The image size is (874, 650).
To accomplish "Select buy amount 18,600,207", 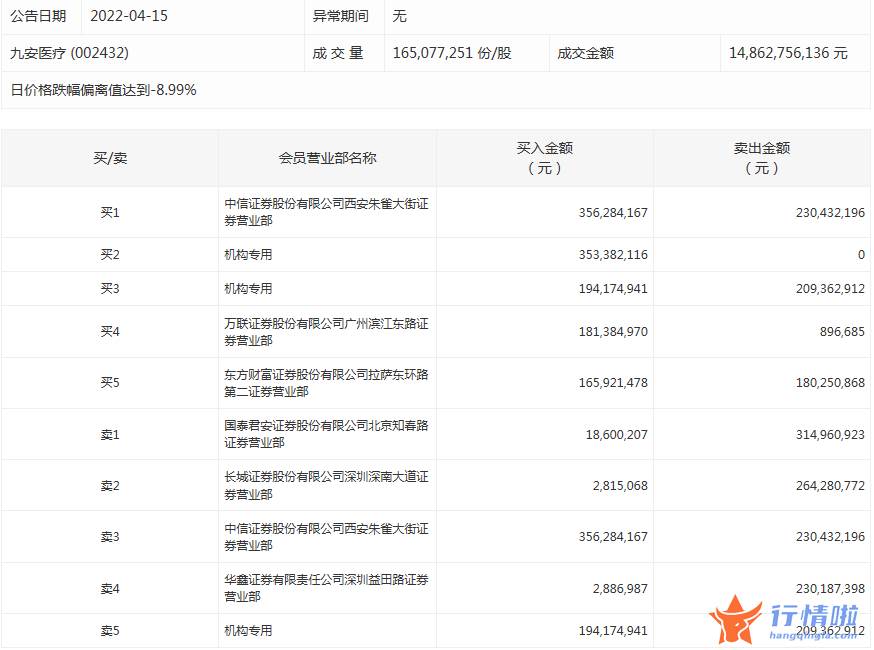I will (616, 435).
